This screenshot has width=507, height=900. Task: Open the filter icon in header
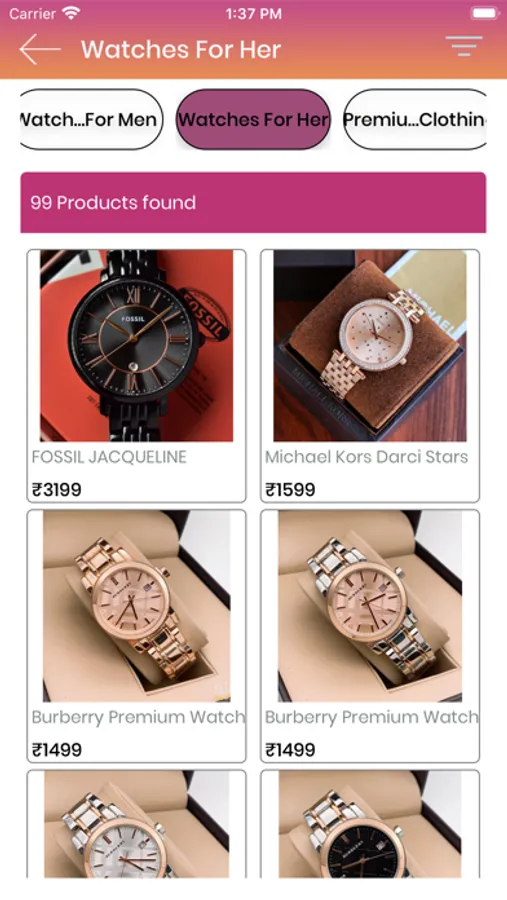point(464,46)
